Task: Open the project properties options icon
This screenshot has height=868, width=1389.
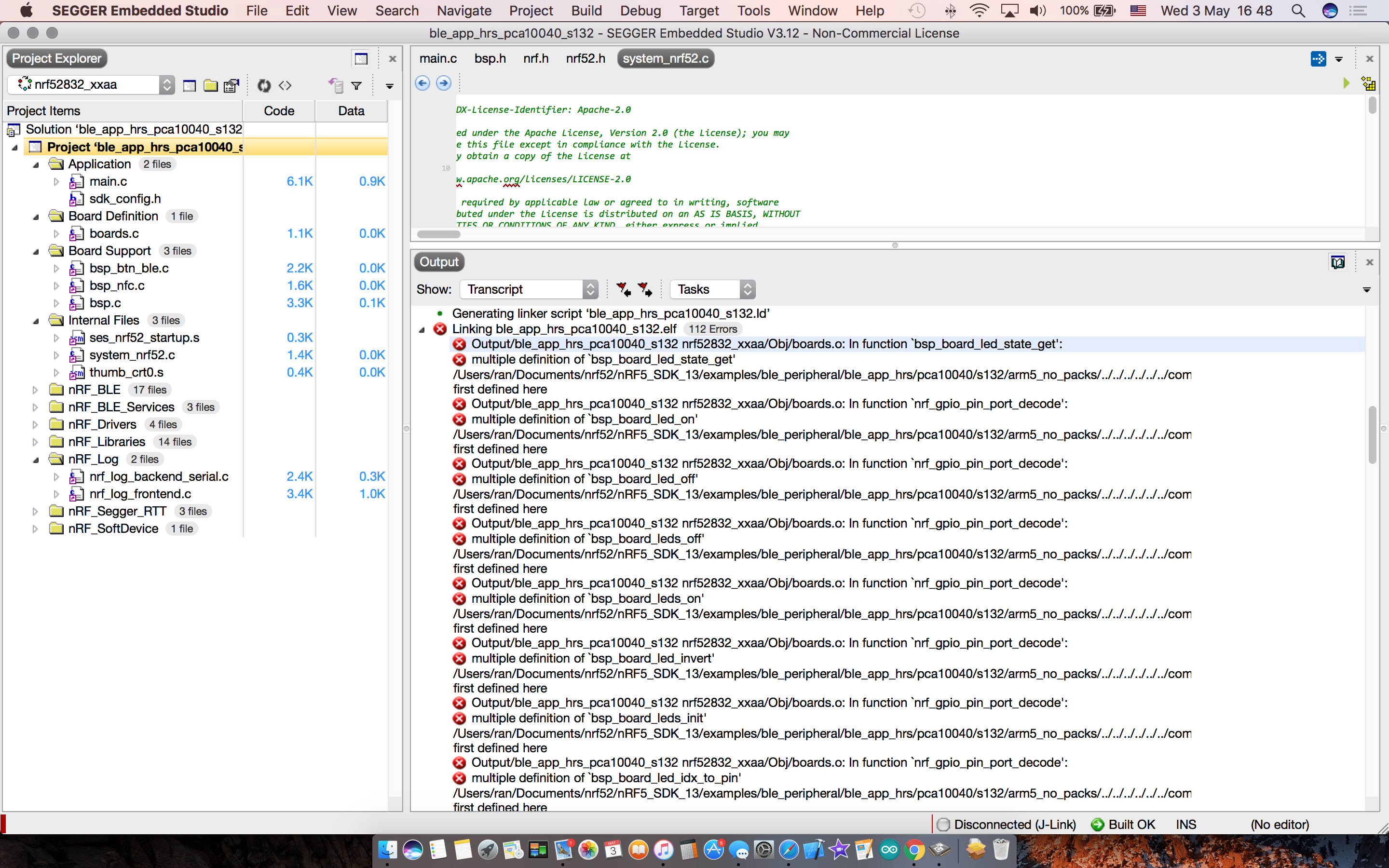Action: click(231, 85)
